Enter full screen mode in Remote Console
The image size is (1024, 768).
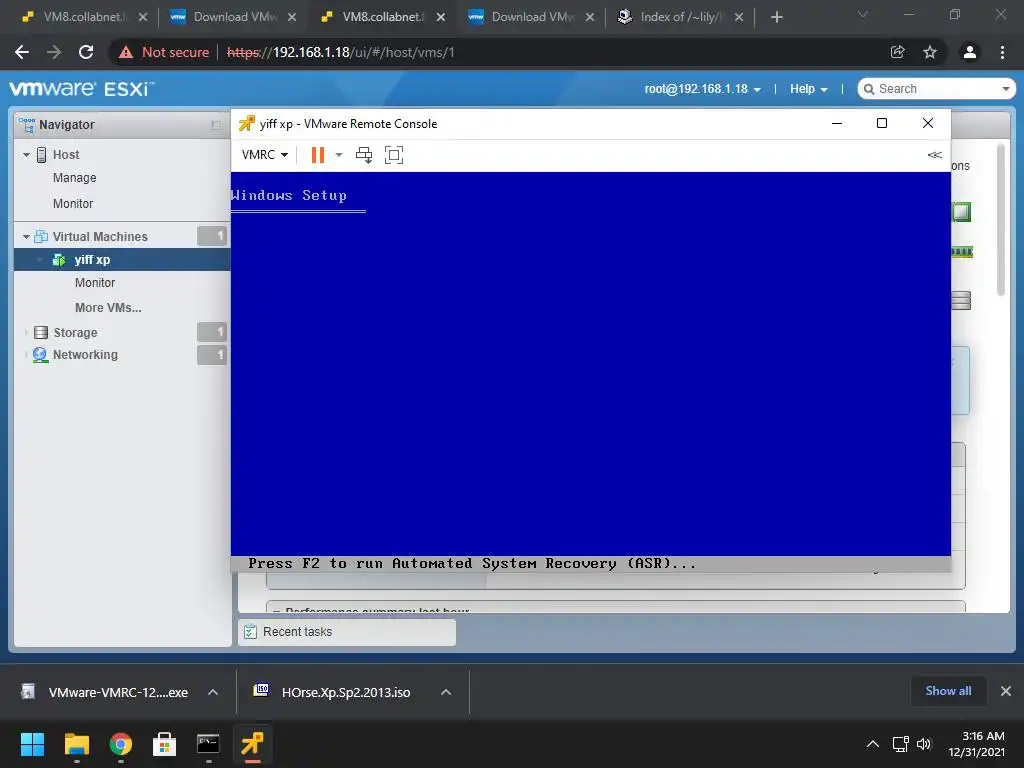[x=394, y=155]
